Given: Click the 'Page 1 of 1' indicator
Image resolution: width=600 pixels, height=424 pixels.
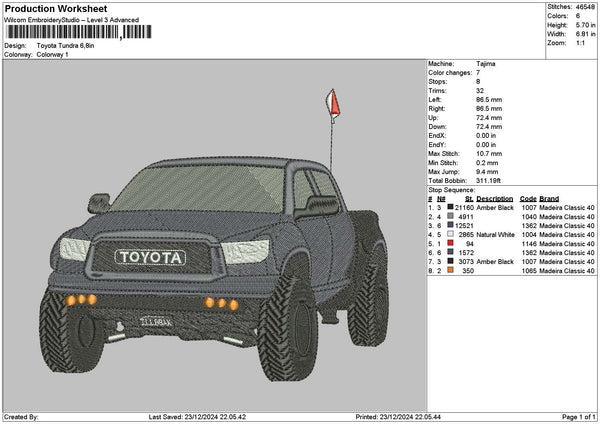Looking at the screenshot, I should [x=579, y=417].
